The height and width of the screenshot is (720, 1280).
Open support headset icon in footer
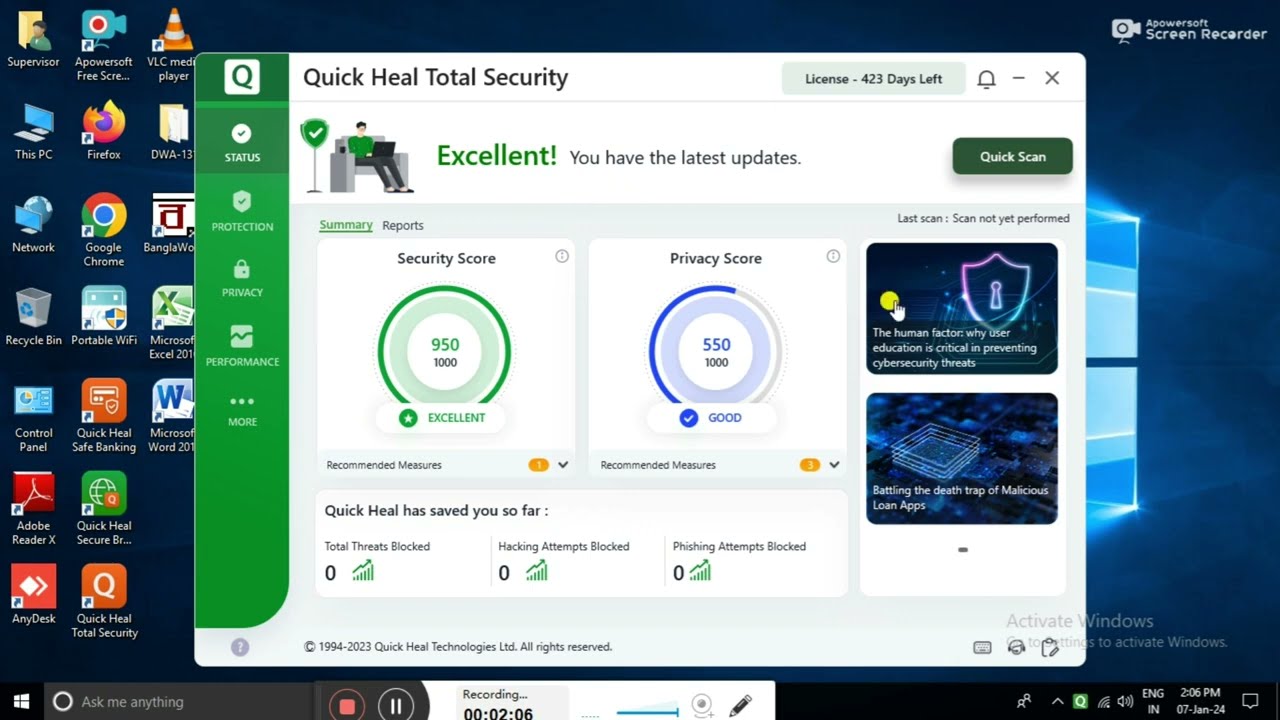(1016, 647)
